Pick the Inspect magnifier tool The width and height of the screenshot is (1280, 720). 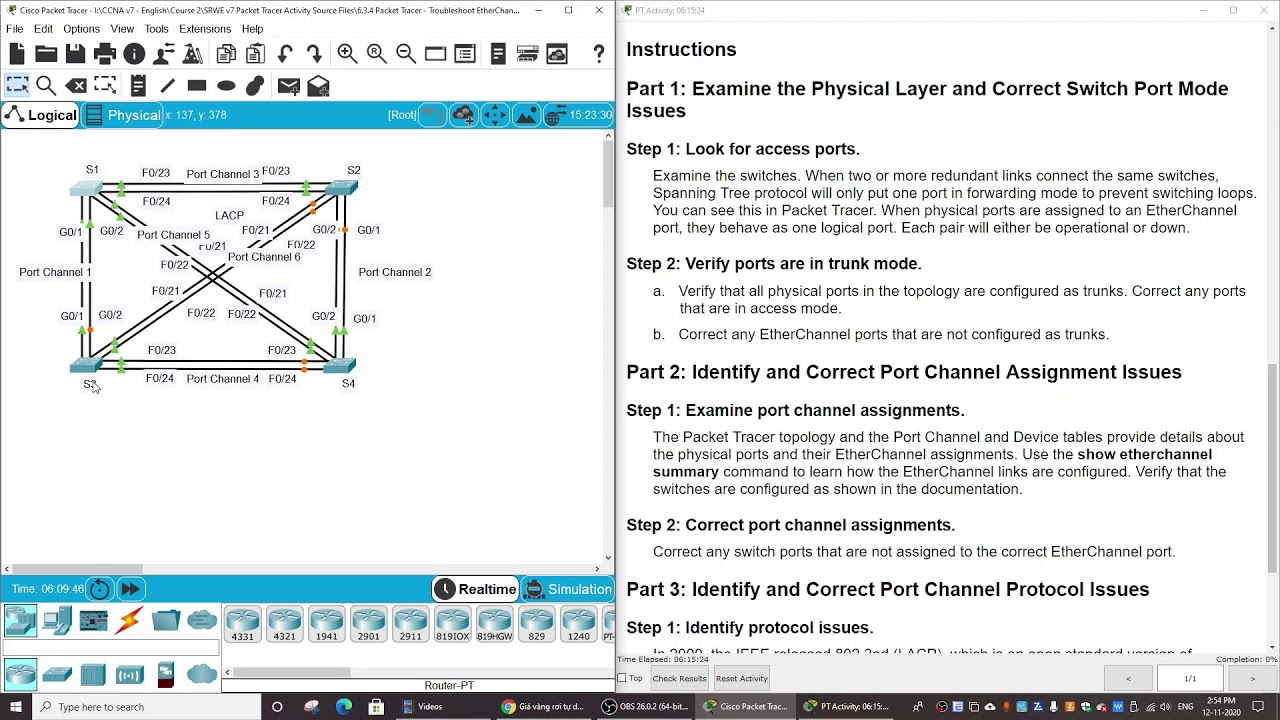(x=46, y=86)
